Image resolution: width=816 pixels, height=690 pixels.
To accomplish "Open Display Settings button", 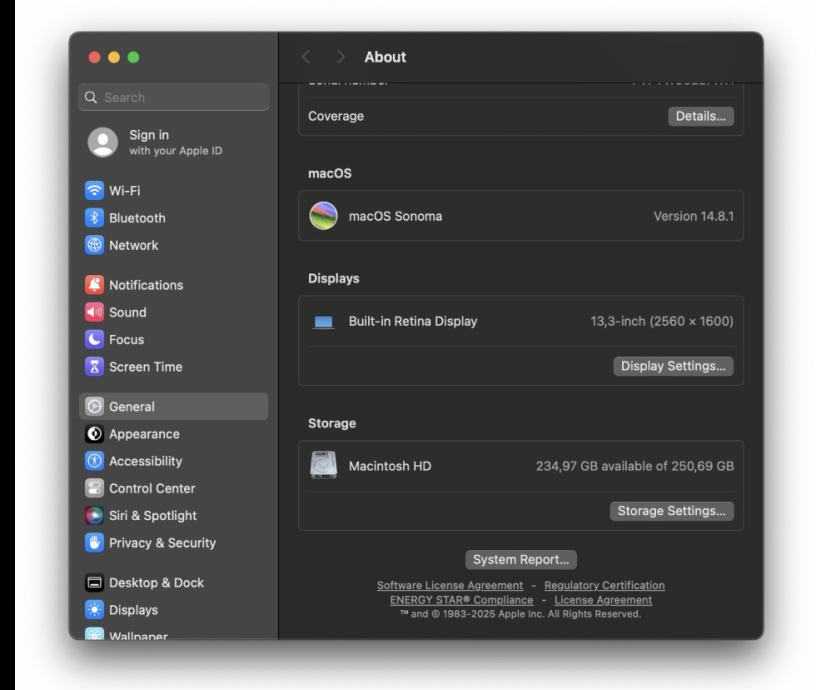I will click(x=673, y=366).
